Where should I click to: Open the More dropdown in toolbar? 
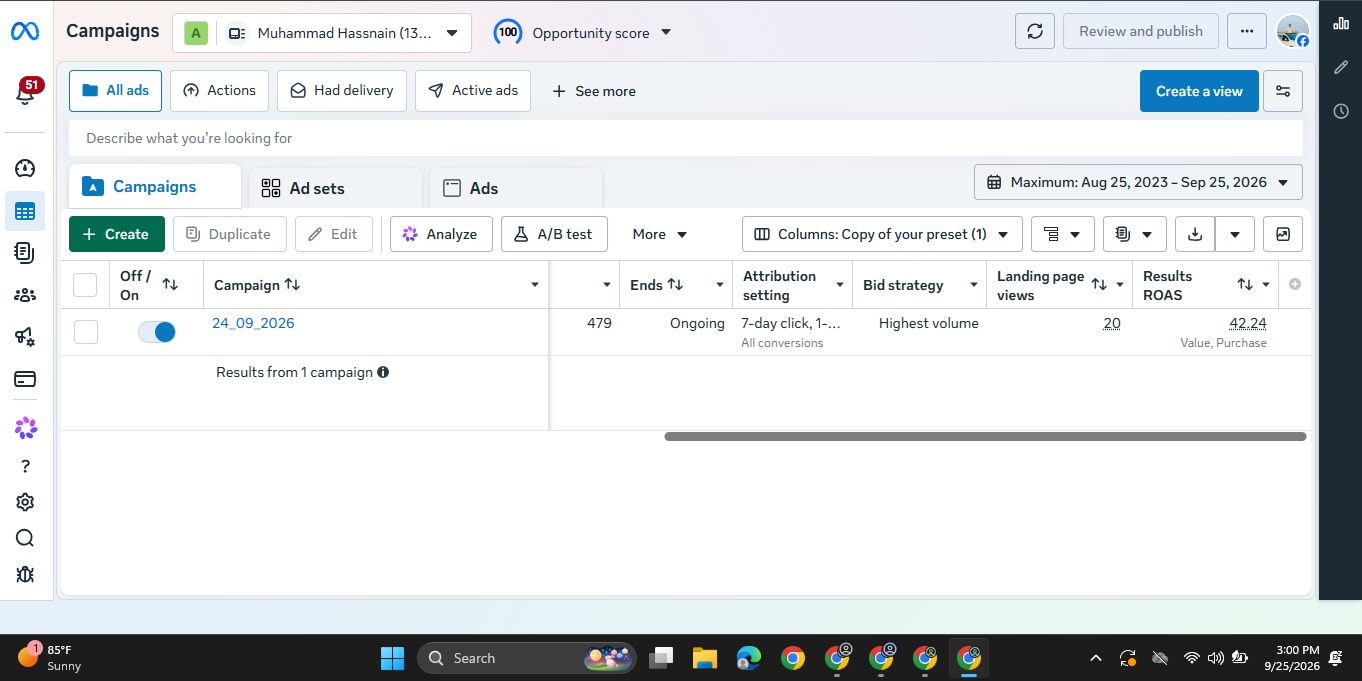660,234
